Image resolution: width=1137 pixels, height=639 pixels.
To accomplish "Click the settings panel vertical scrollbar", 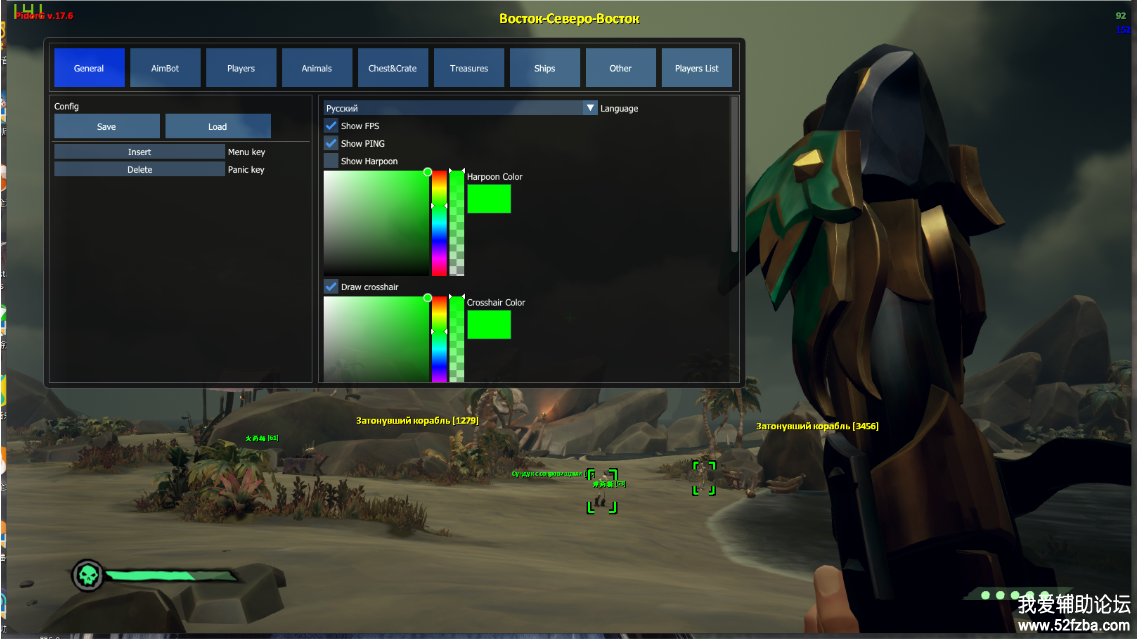I will [x=735, y=175].
